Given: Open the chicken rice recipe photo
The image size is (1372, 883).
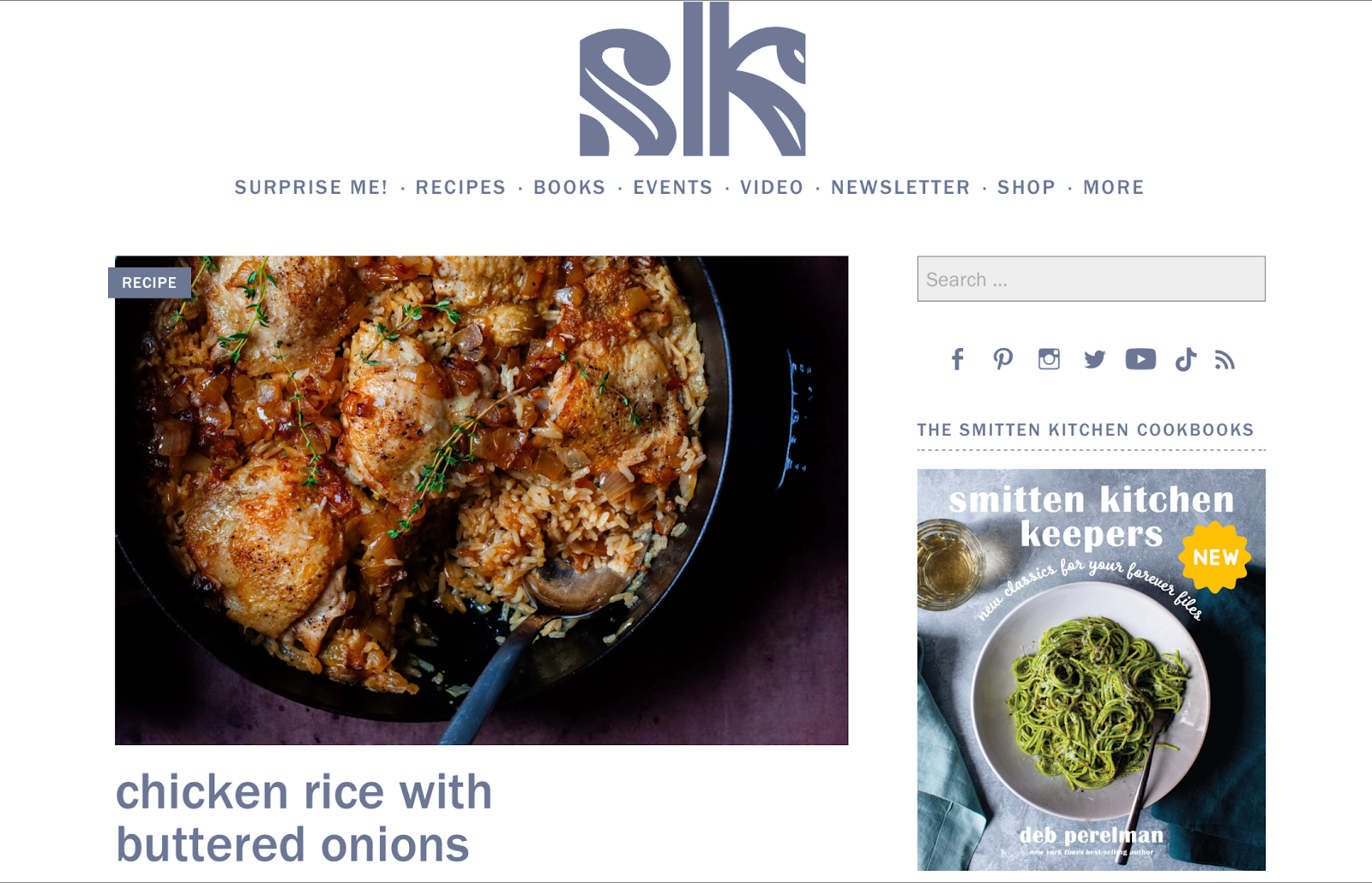Looking at the screenshot, I should 481,500.
